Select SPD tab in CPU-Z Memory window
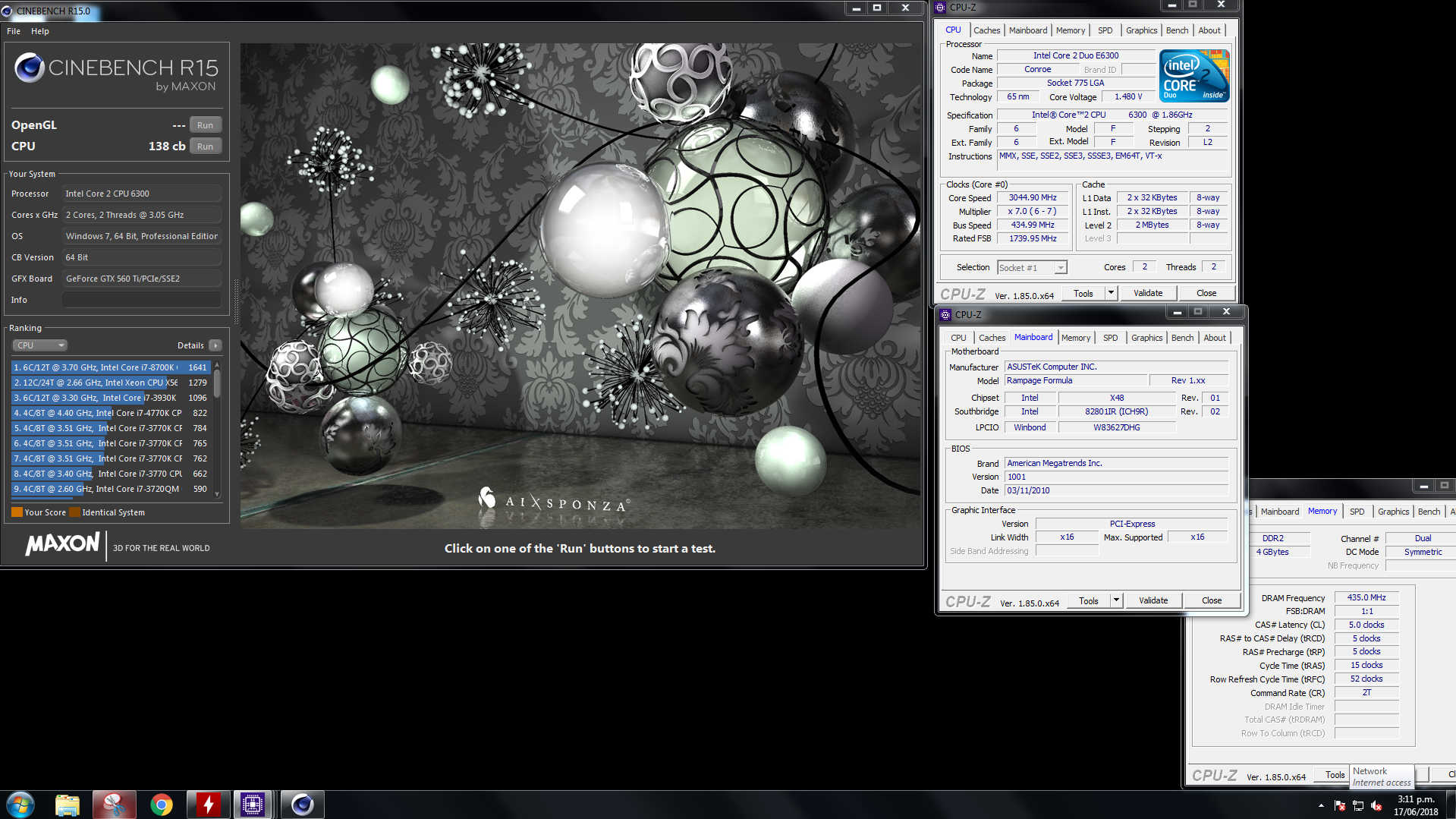 pyautogui.click(x=1357, y=512)
